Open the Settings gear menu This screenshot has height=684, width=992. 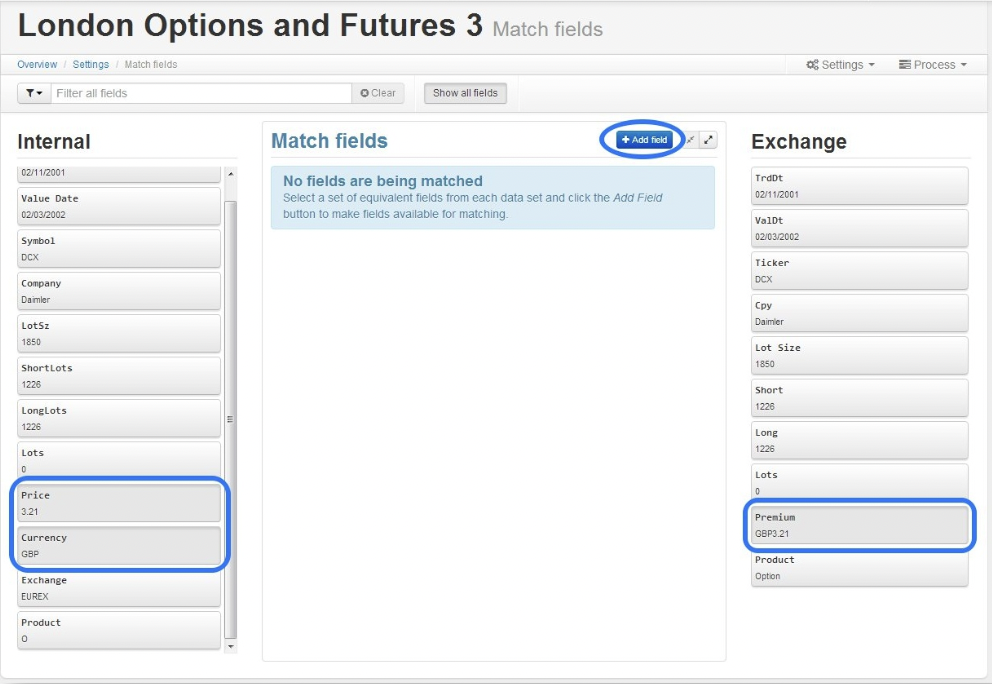point(840,65)
